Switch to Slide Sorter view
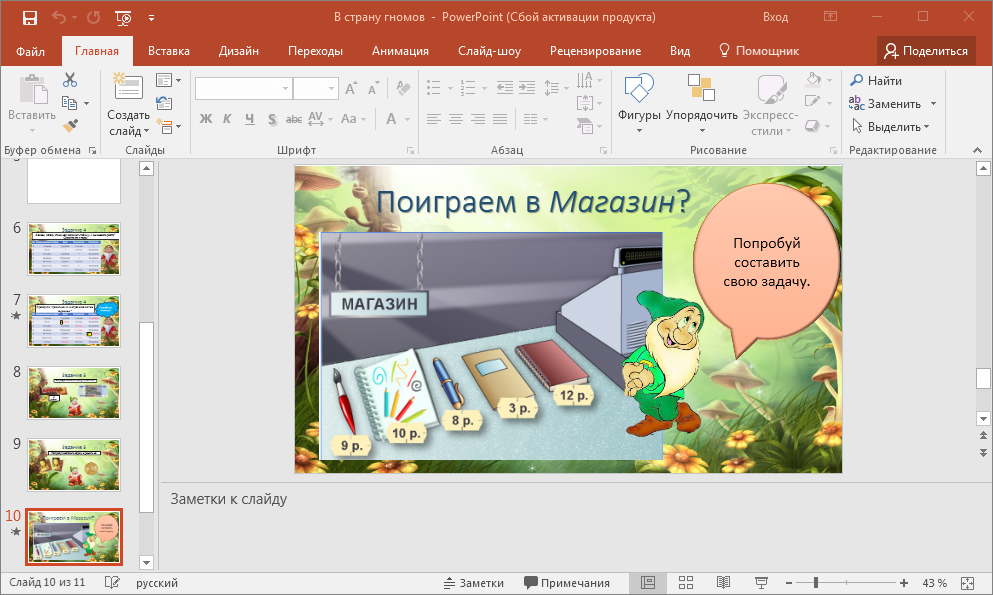Viewport: 993px width, 595px height. [x=686, y=582]
